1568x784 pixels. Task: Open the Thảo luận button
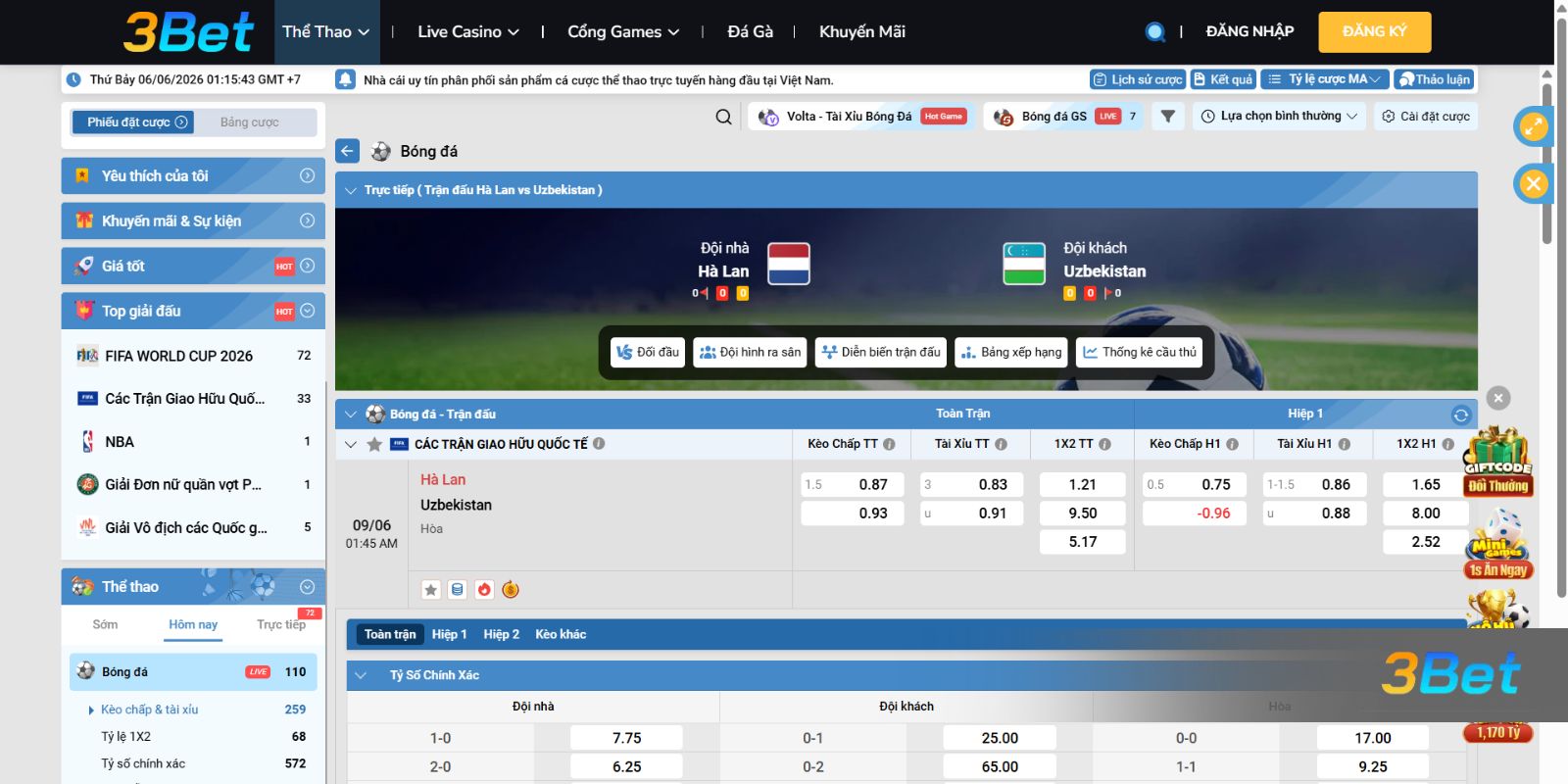point(1434,79)
